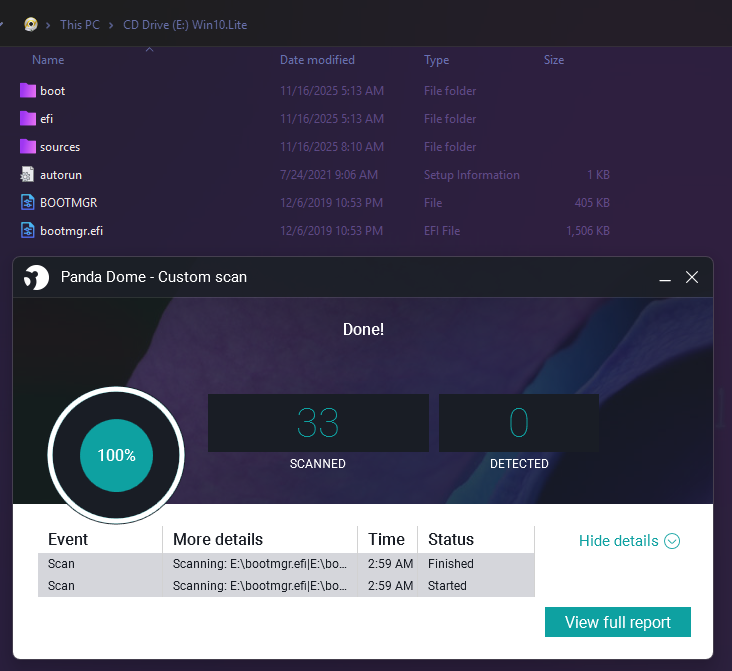This screenshot has height=671, width=732.
Task: Click the sources folder icon
Action: coord(28,147)
